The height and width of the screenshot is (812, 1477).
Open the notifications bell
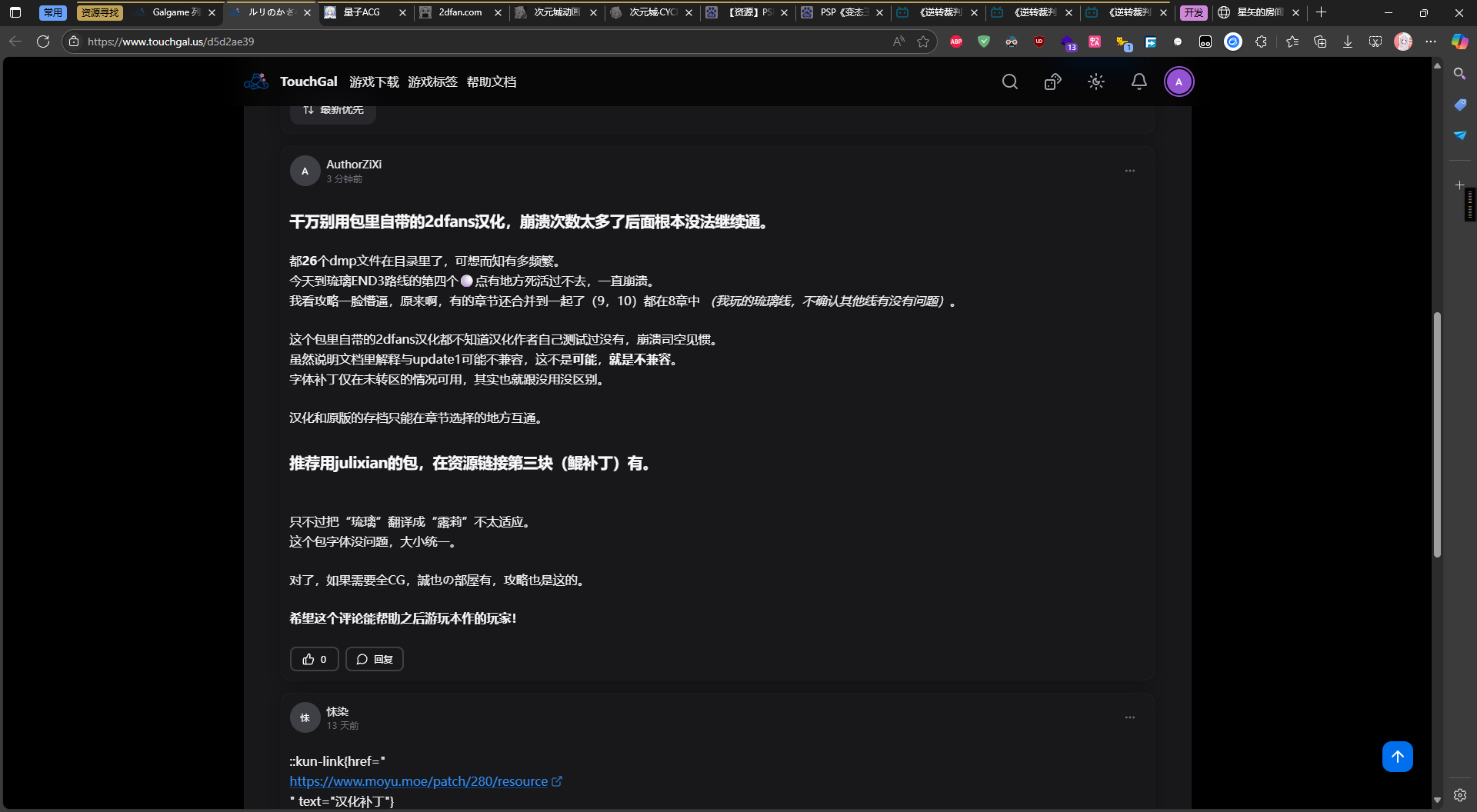click(1139, 82)
